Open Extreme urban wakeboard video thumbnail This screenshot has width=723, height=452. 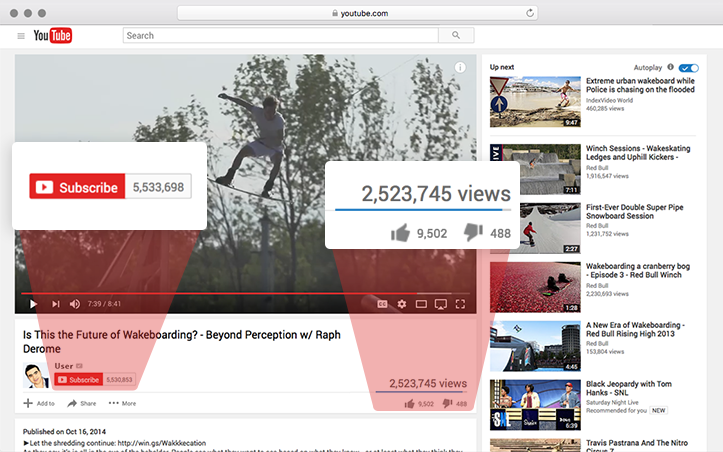click(x=535, y=102)
